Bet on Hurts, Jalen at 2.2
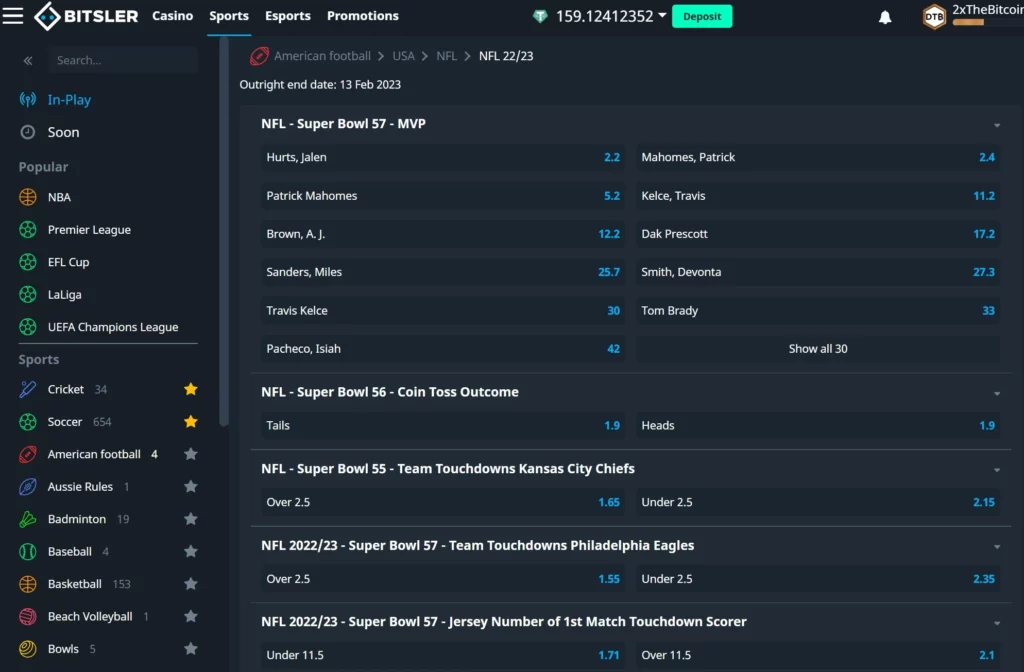Screen dimensions: 1024x672 pos(443,157)
